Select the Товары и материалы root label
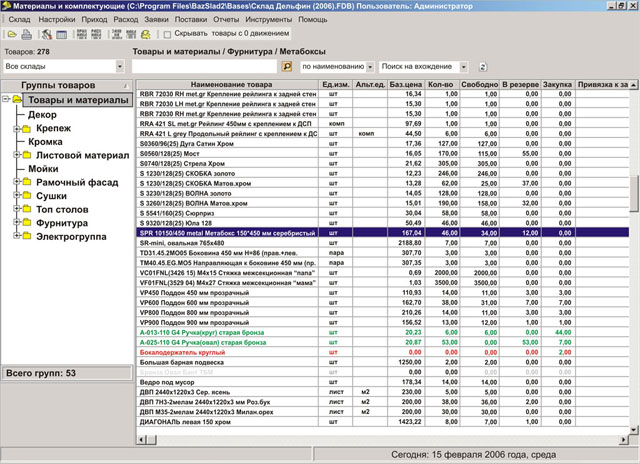Image resolution: width=640 pixels, height=464 pixels. click(78, 100)
